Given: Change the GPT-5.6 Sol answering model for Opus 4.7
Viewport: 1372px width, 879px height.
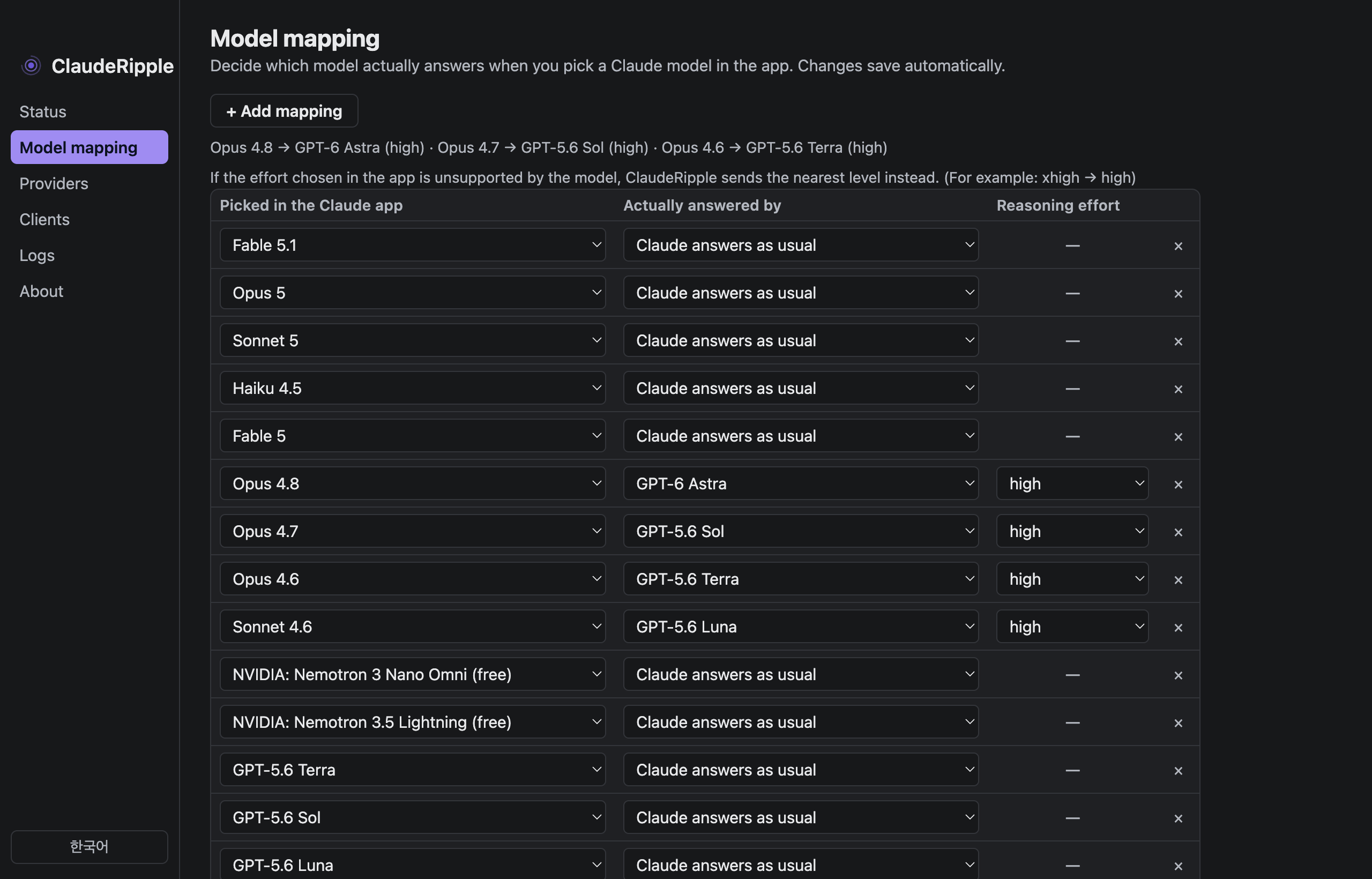Looking at the screenshot, I should (x=801, y=531).
